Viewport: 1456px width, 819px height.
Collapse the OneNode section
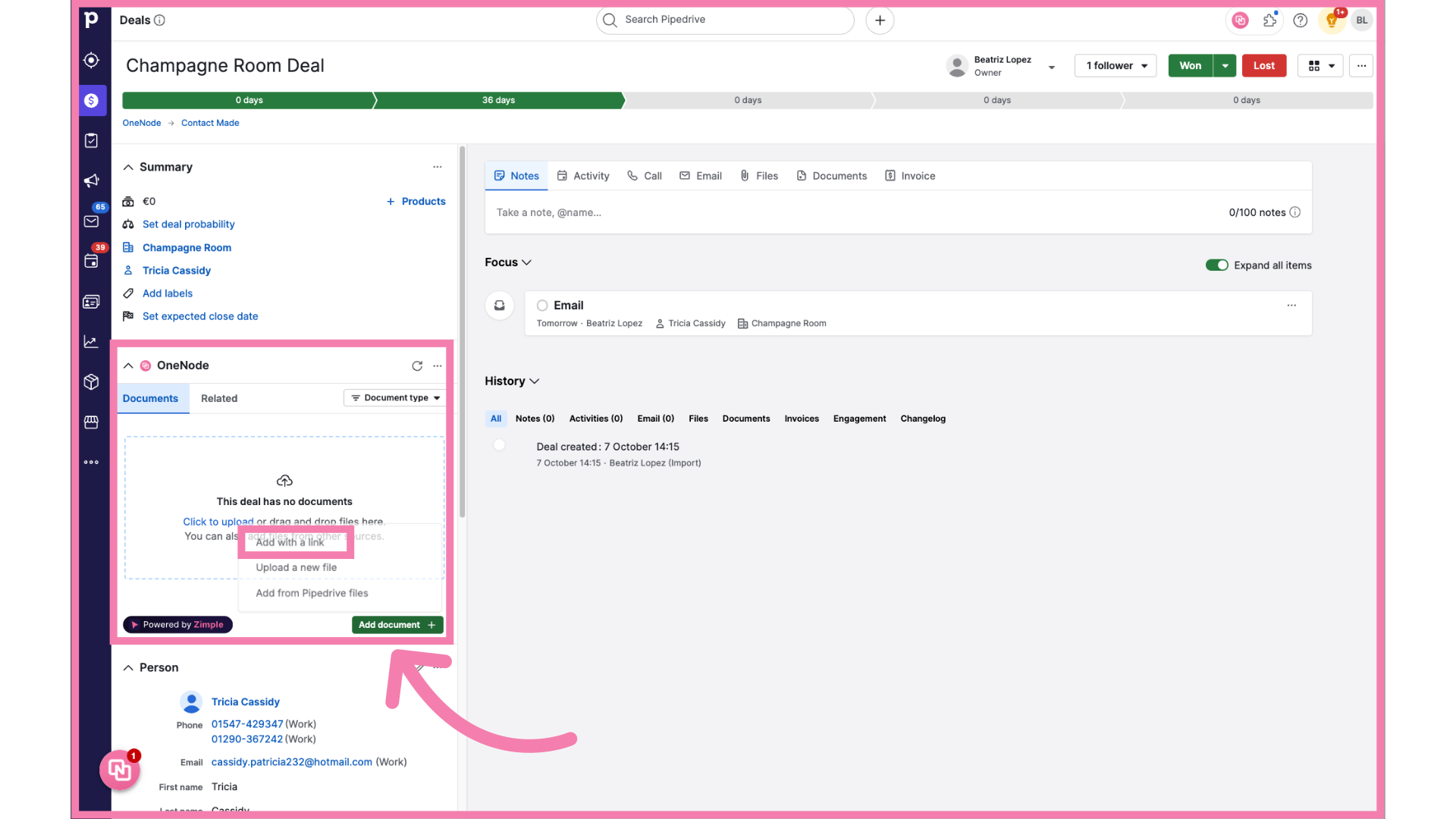(128, 366)
